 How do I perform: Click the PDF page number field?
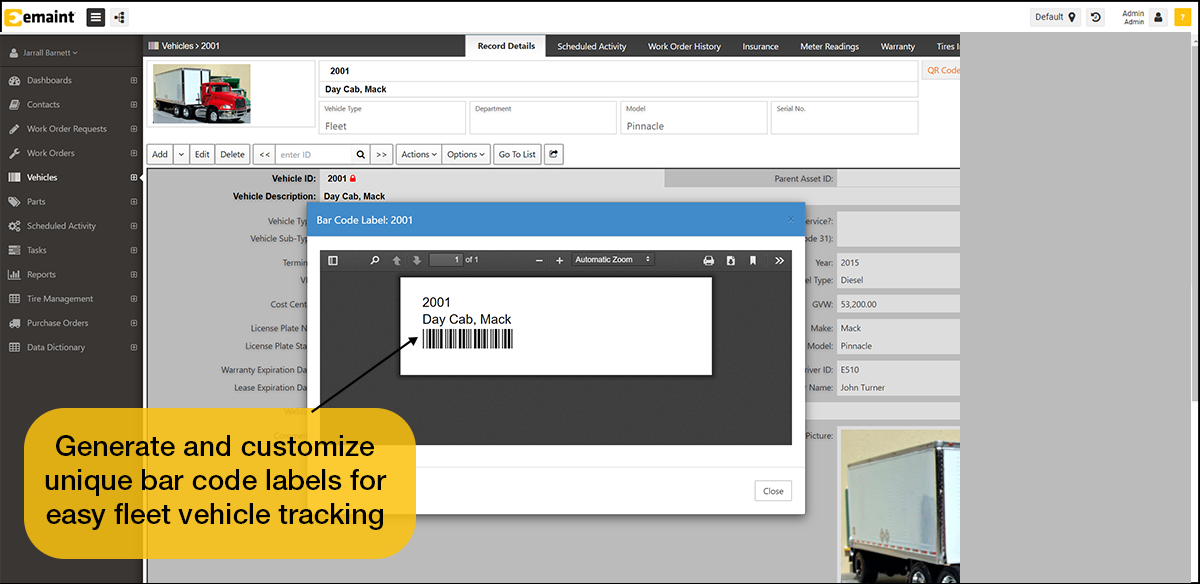click(x=445, y=260)
